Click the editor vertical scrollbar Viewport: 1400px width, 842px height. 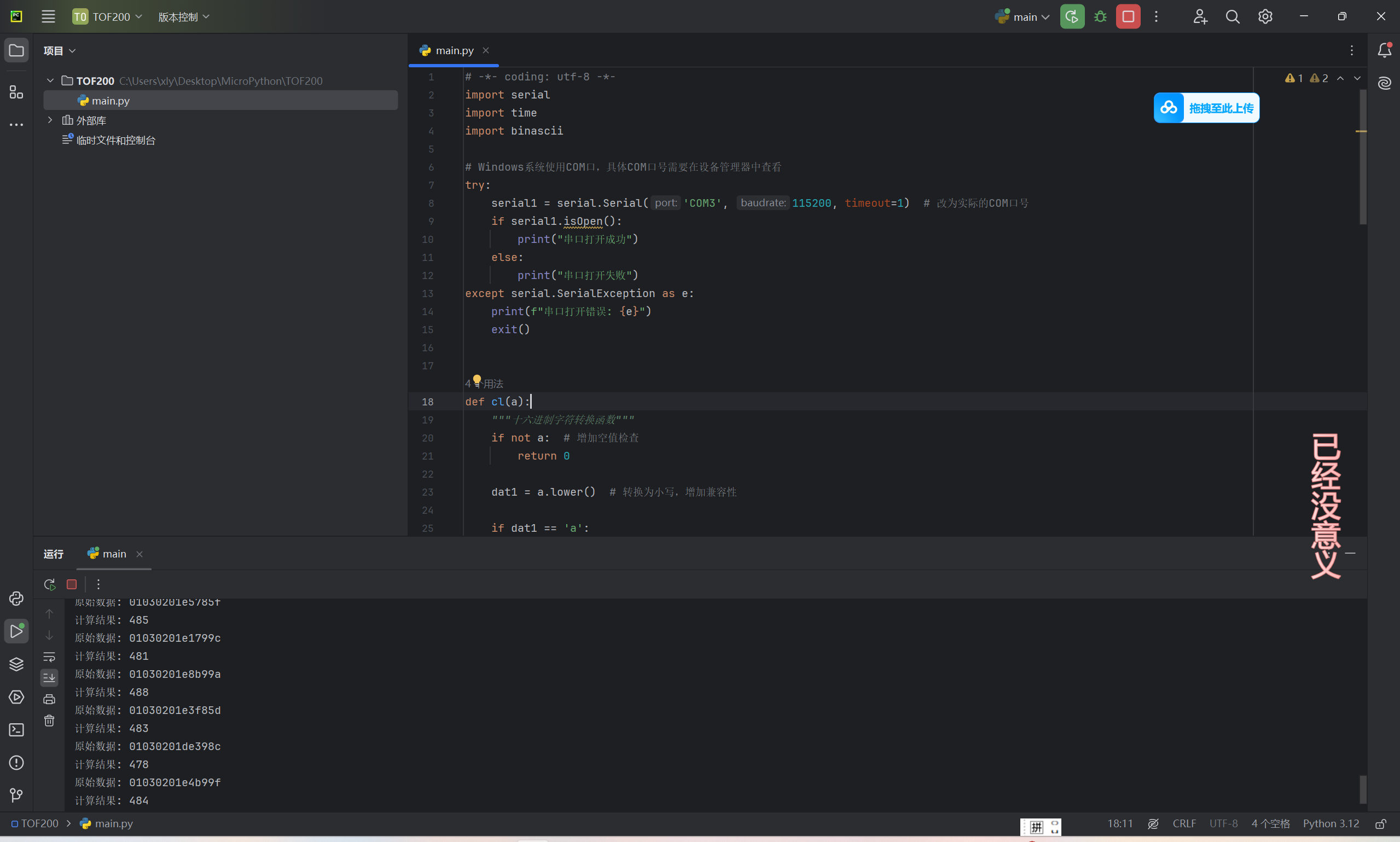click(x=1363, y=156)
